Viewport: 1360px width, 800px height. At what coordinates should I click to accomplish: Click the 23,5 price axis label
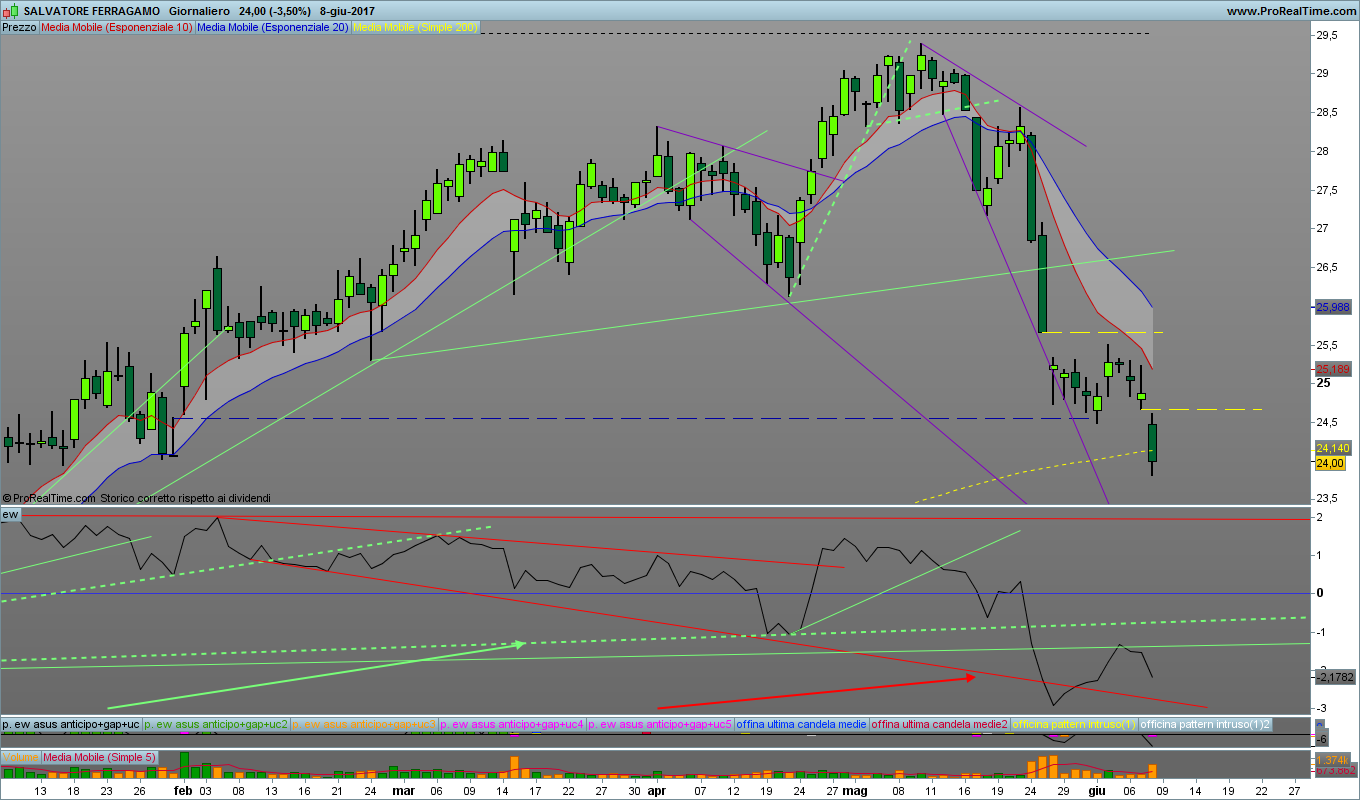[1329, 498]
